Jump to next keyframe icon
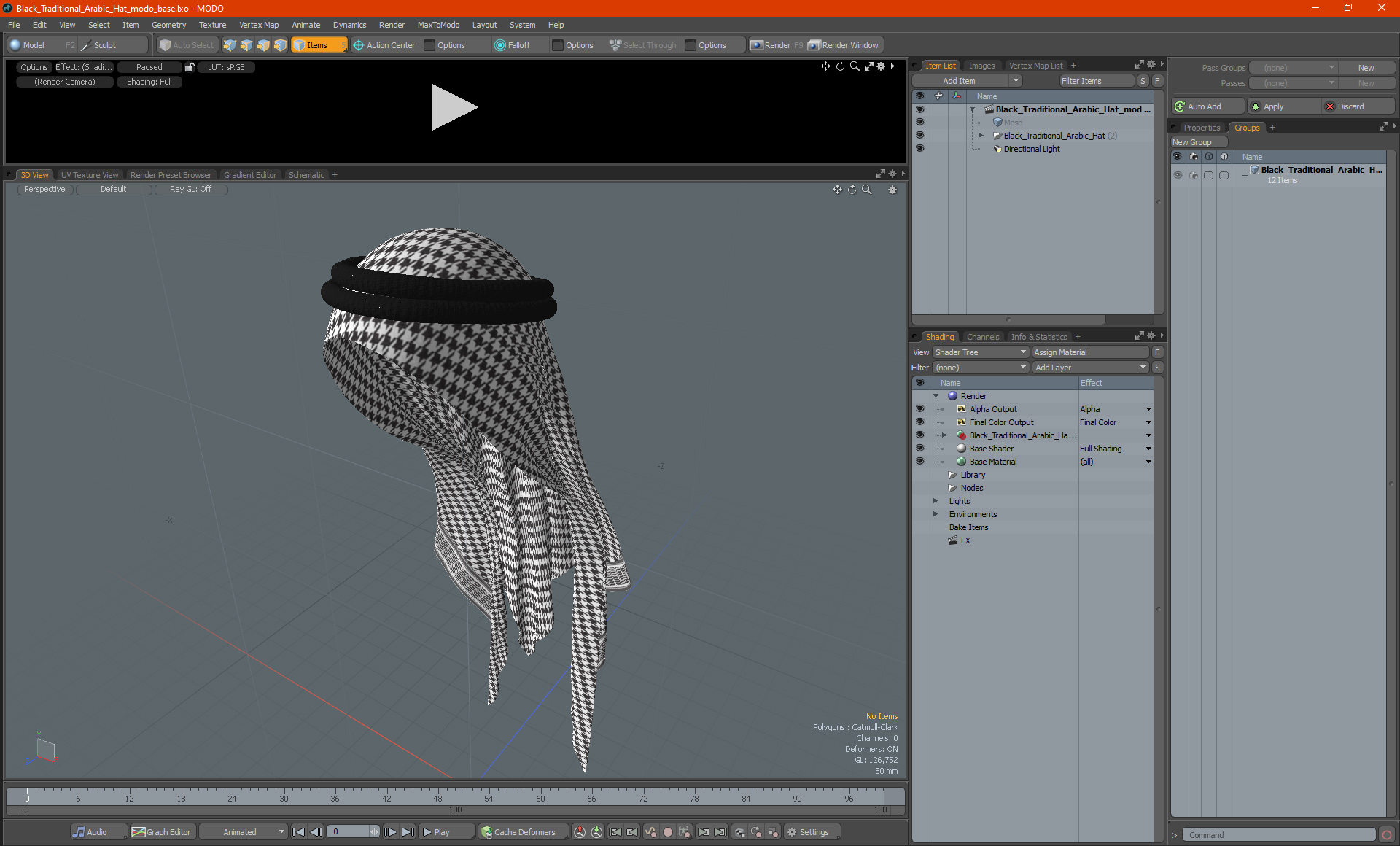This screenshot has height=846, width=1400. click(703, 832)
